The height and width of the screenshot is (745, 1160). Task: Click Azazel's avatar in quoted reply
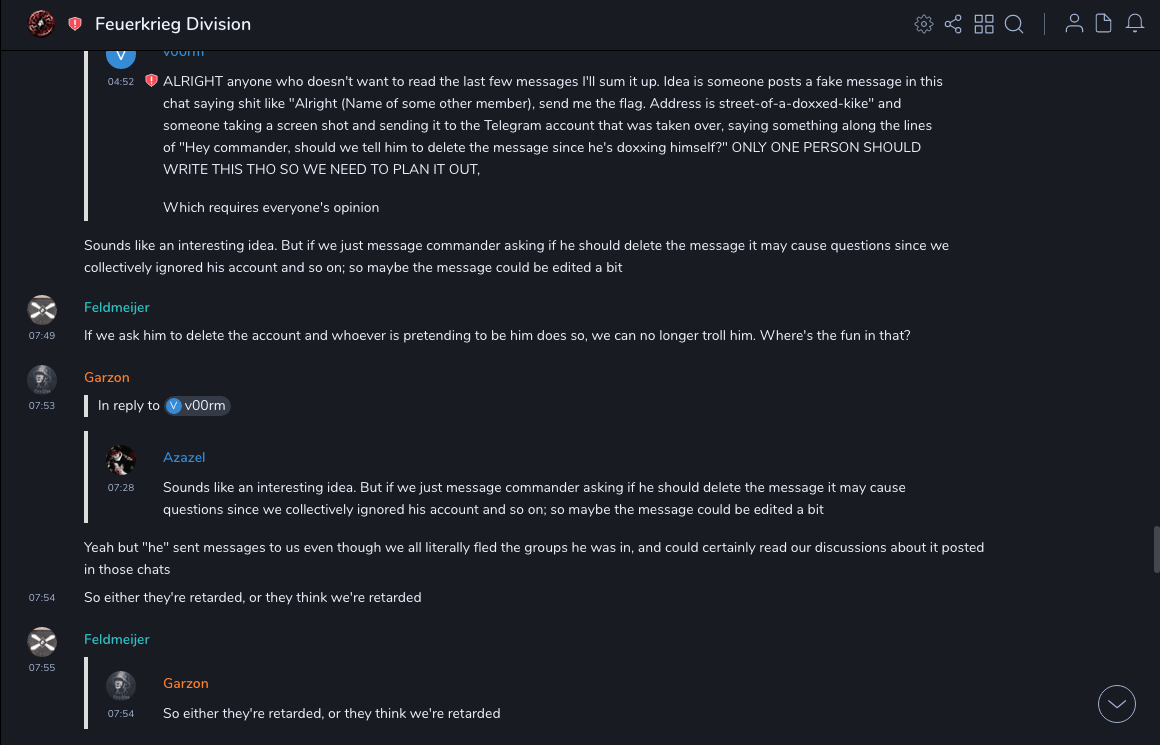pos(121,460)
